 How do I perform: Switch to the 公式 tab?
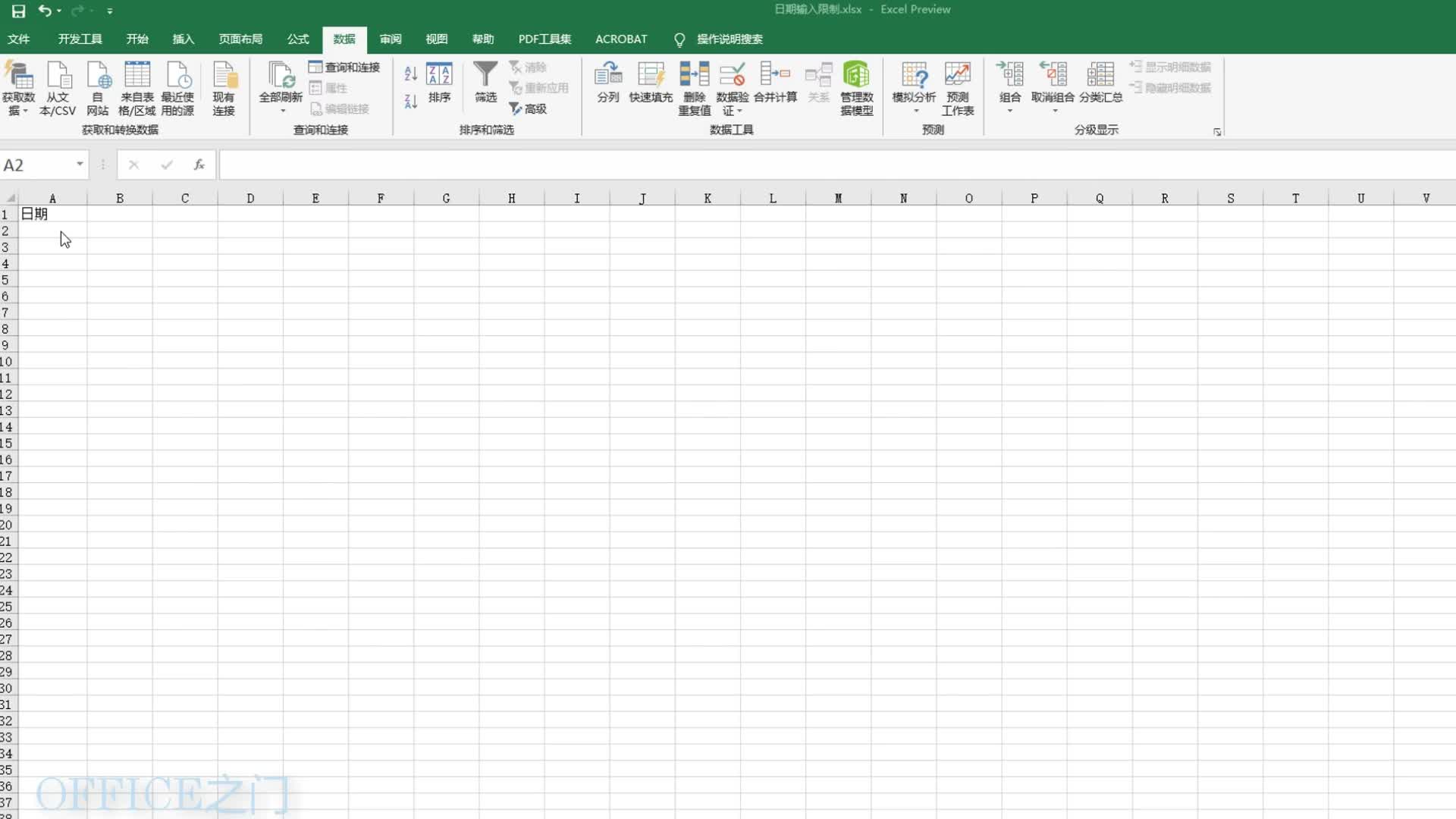[x=298, y=39]
